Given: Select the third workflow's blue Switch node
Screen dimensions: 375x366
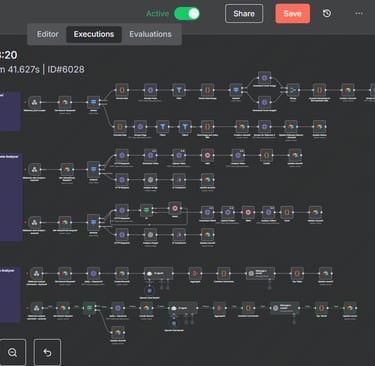Looking at the screenshot, I should click(x=93, y=222).
